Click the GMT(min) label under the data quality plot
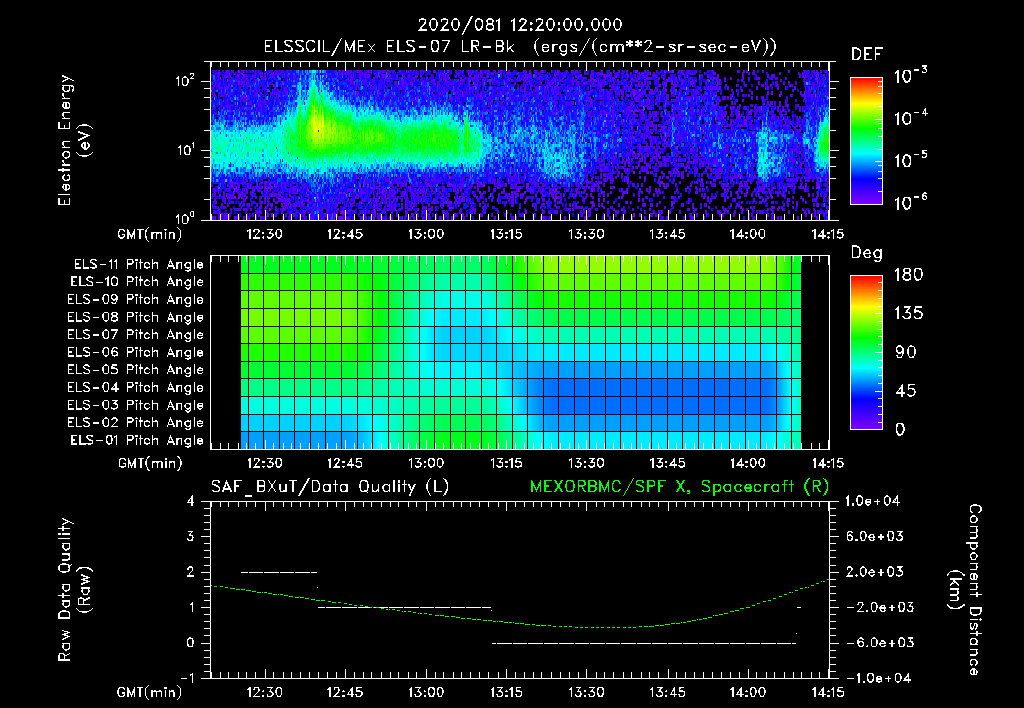Screen dimensions: 1024x708 coord(150,692)
